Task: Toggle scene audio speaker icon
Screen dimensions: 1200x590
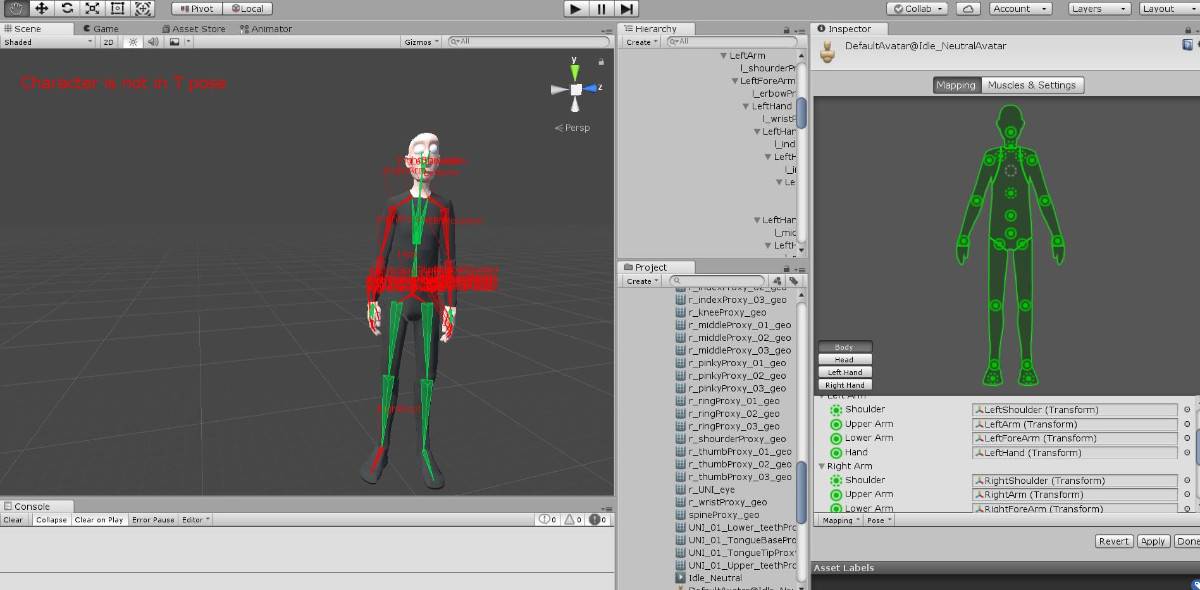Action: (x=153, y=42)
